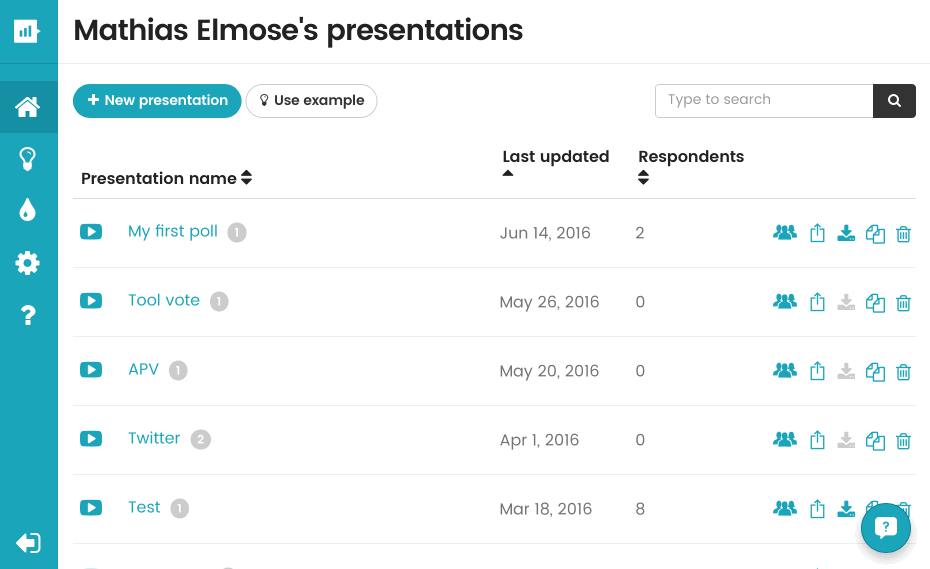The width and height of the screenshot is (930, 569).
Task: Open the Twitter presentation link
Action: pos(154,438)
